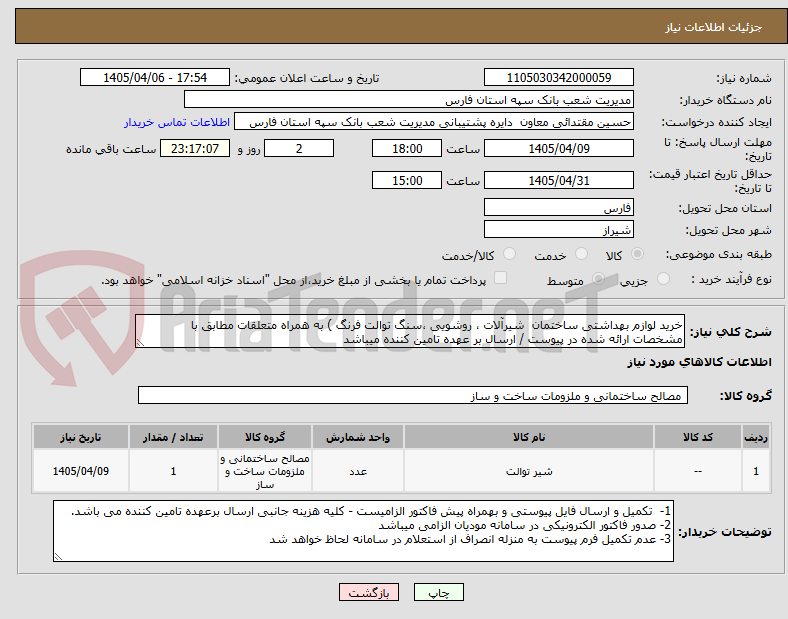Select the کالا/خدمت radio button
Image resolution: width=788 pixels, height=619 pixels.
click(x=509, y=254)
